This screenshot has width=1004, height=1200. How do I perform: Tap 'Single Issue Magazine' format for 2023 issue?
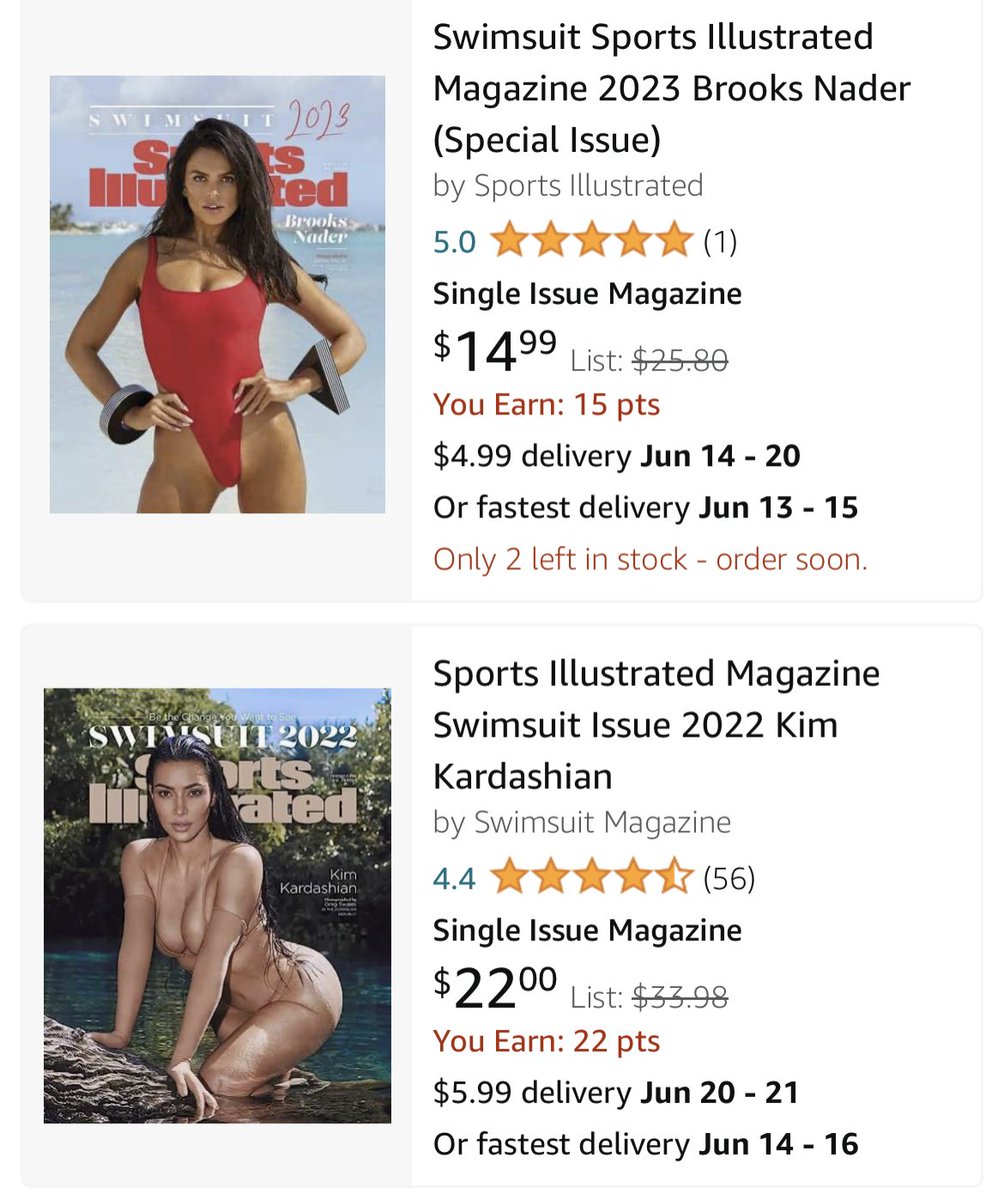pyautogui.click(x=587, y=294)
